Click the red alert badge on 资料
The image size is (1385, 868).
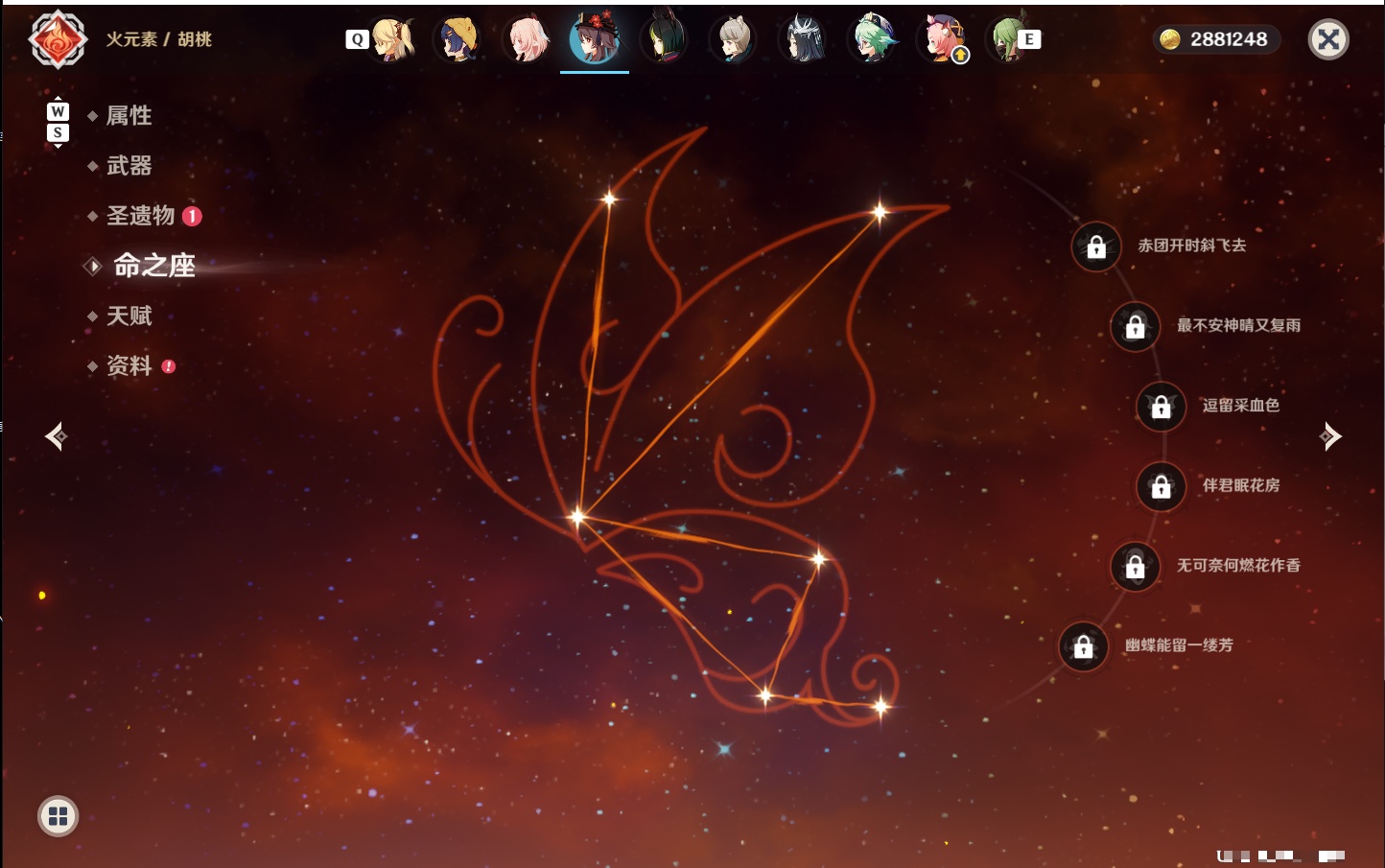point(169,366)
